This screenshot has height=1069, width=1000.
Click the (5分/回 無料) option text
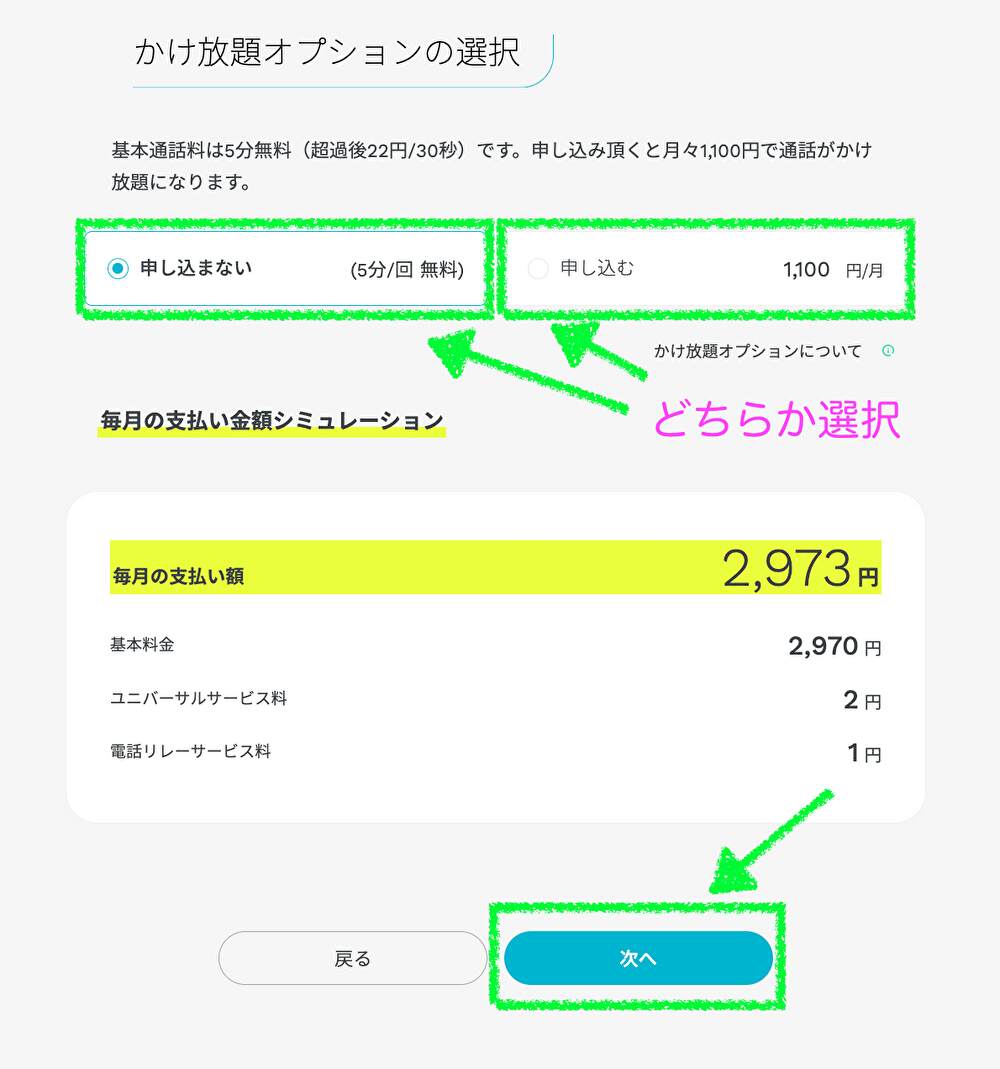click(407, 269)
